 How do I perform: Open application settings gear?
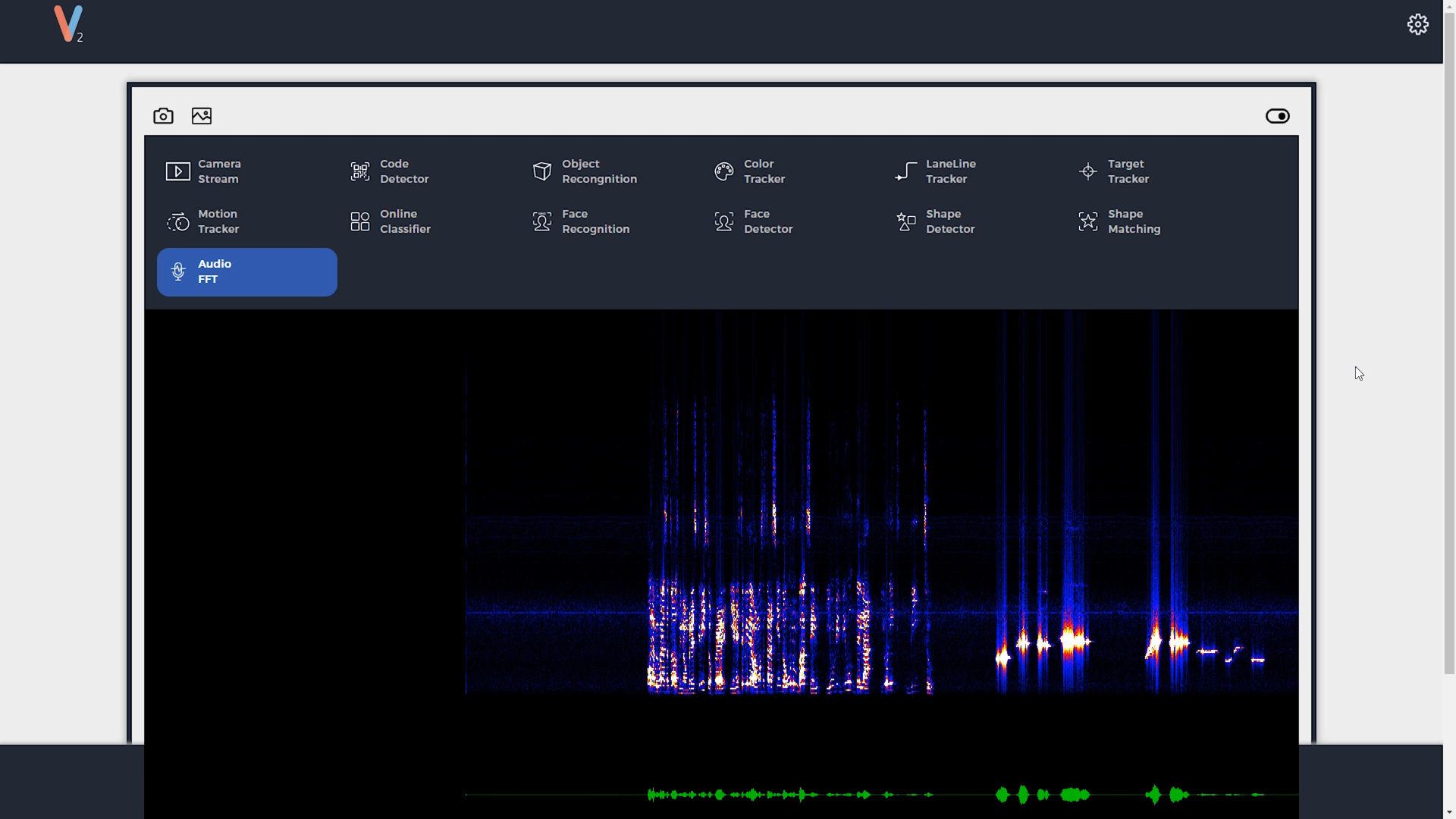pyautogui.click(x=1418, y=24)
